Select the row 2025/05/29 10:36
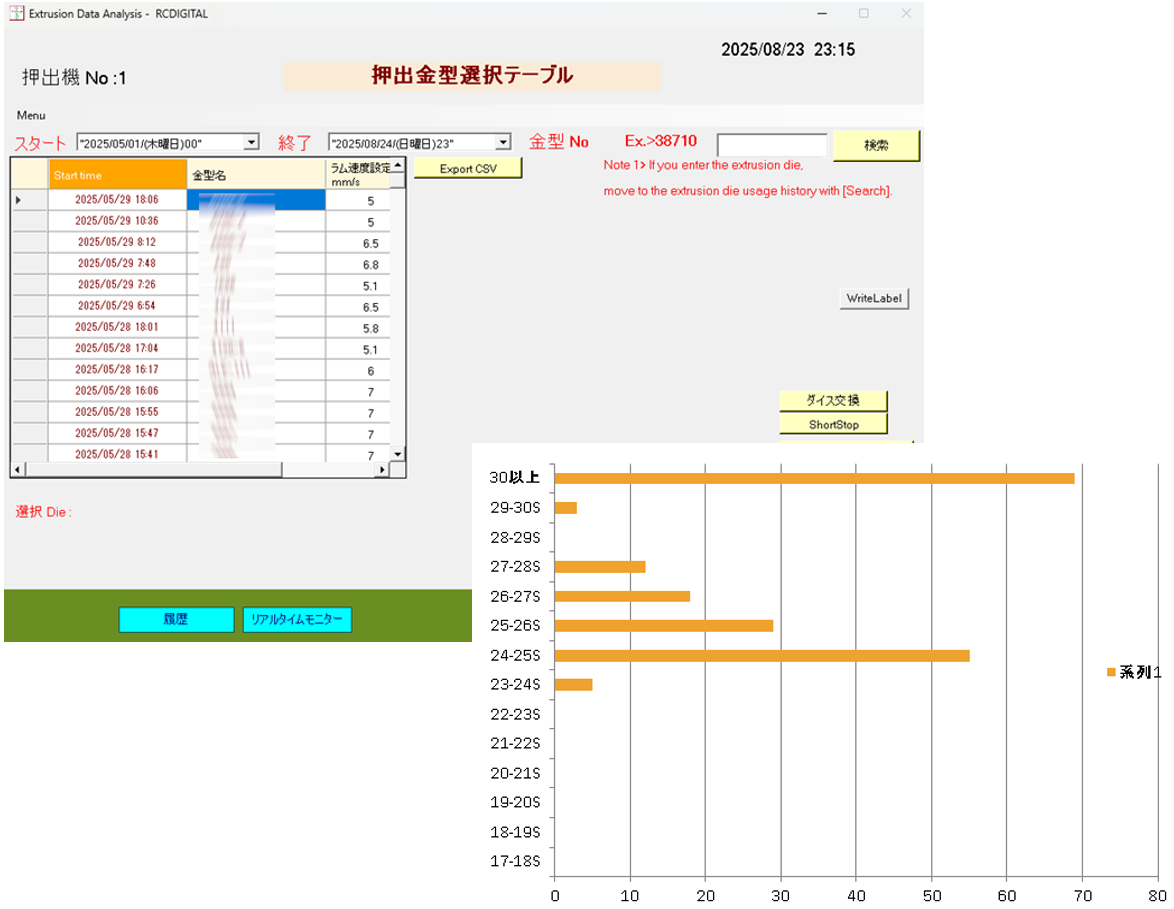This screenshot has width=1174, height=909. [x=117, y=221]
